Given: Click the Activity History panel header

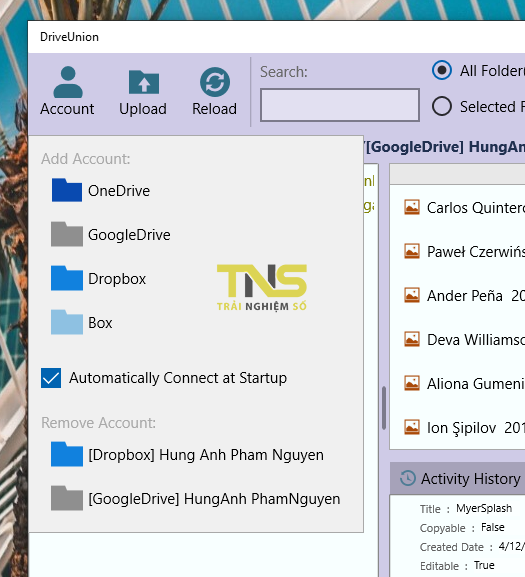Looking at the screenshot, I should 457,478.
